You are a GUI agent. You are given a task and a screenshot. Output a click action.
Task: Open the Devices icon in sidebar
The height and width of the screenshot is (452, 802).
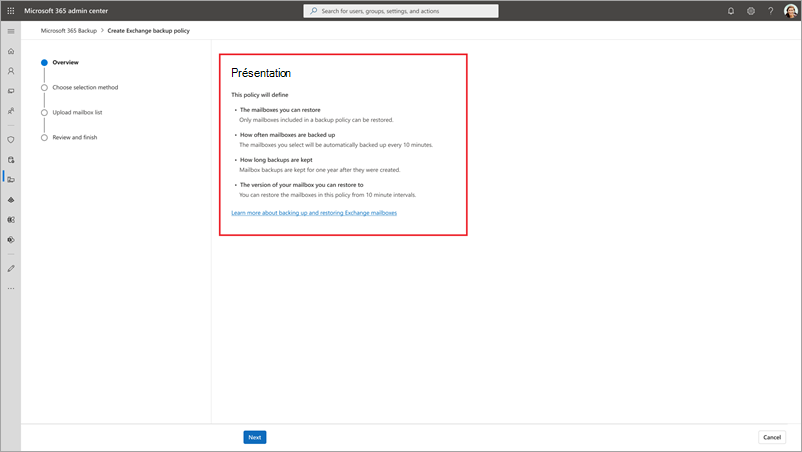click(x=11, y=91)
